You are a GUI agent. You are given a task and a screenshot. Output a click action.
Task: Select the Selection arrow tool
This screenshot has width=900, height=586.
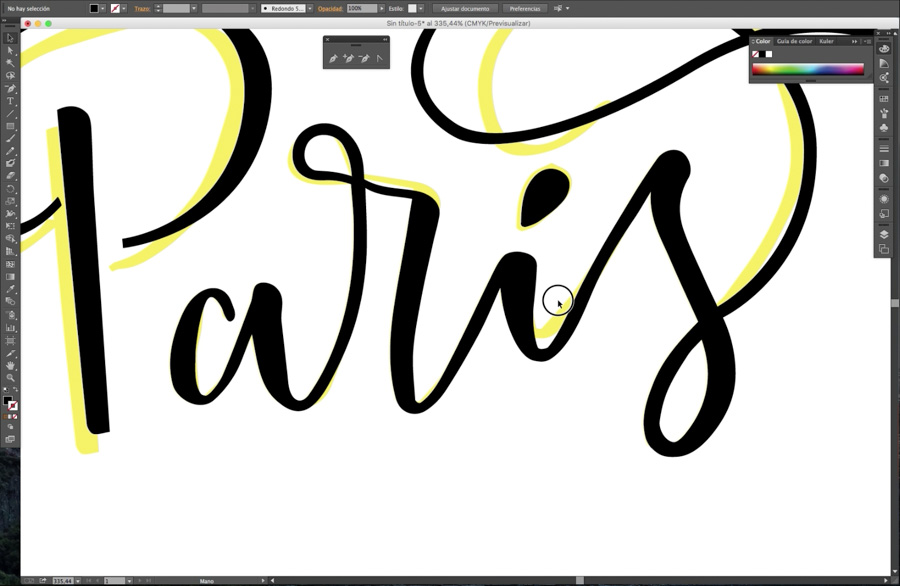[11, 38]
